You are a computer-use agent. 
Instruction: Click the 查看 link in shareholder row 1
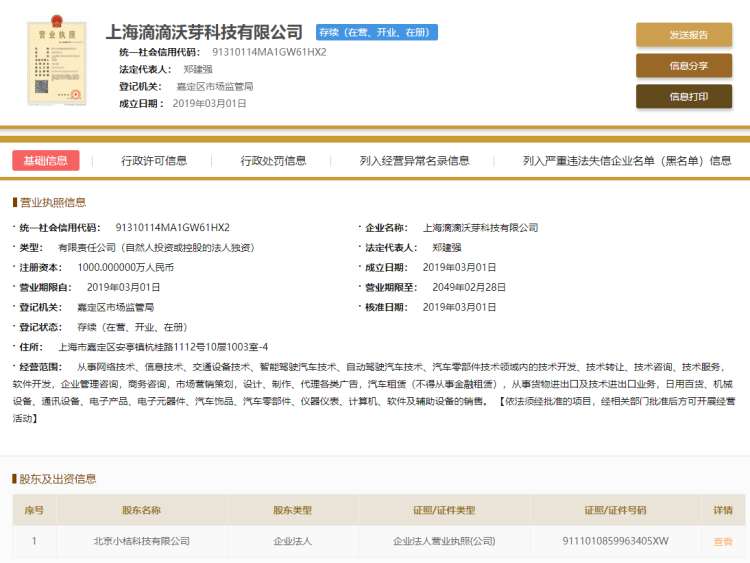[722, 541]
